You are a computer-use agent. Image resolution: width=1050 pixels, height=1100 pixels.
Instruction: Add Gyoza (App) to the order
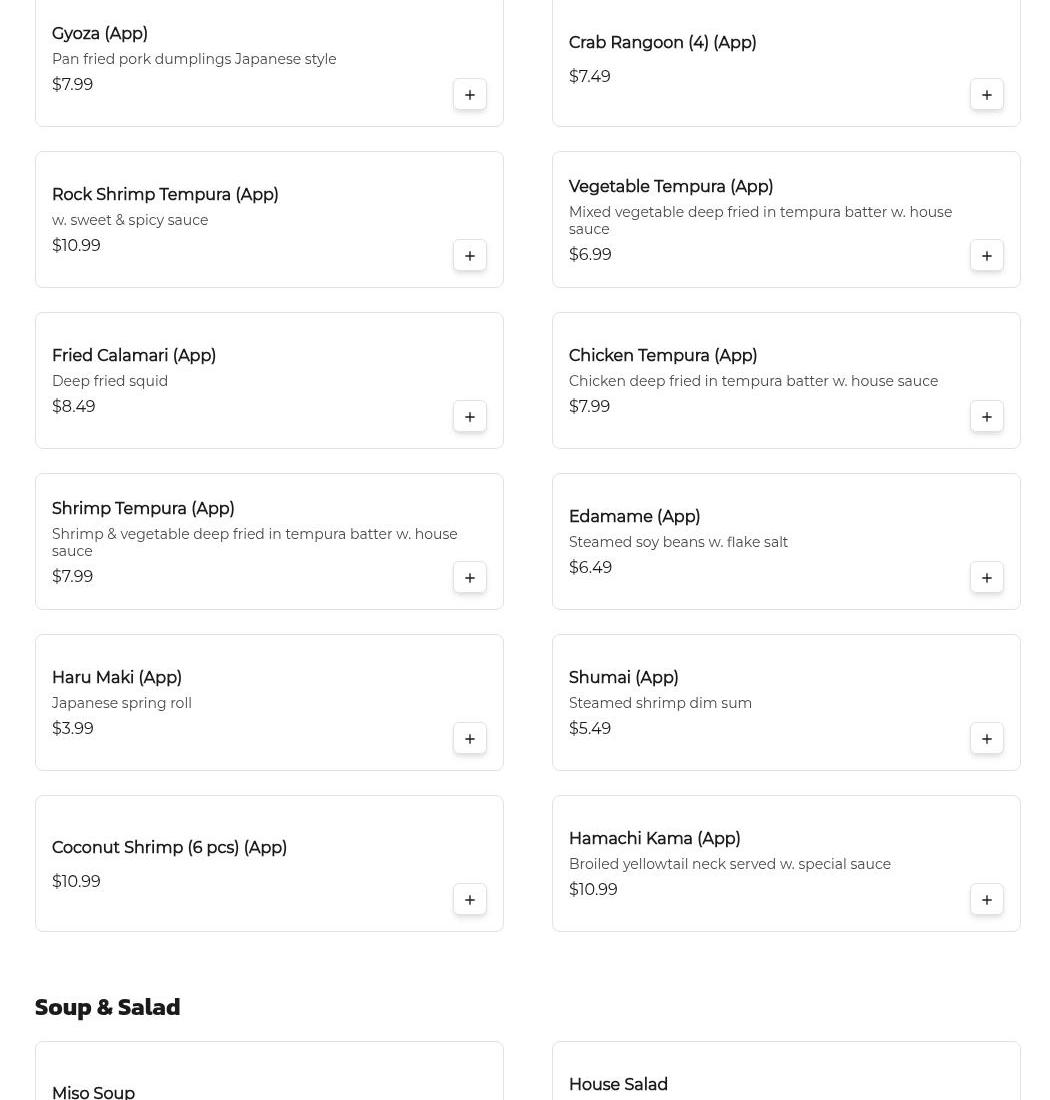[x=469, y=95]
